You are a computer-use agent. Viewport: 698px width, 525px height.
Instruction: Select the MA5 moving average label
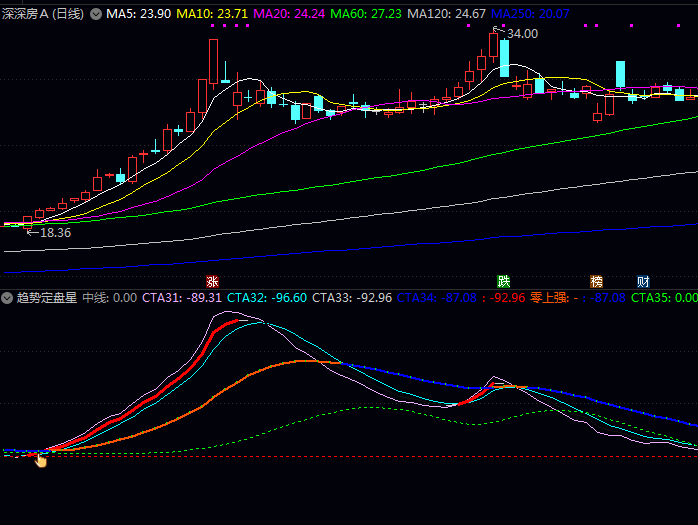[138, 14]
